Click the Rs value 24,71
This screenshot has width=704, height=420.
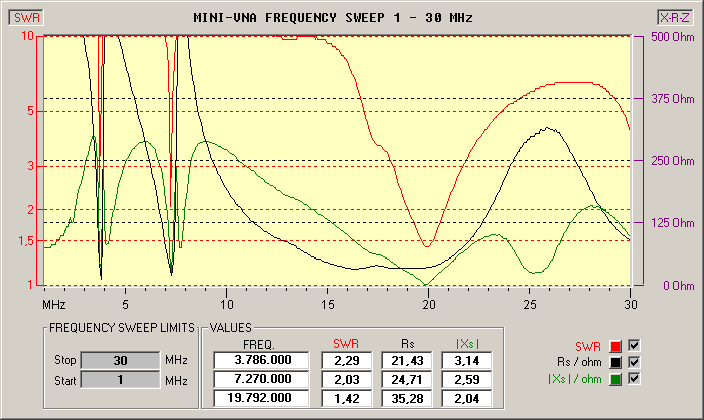point(407,379)
